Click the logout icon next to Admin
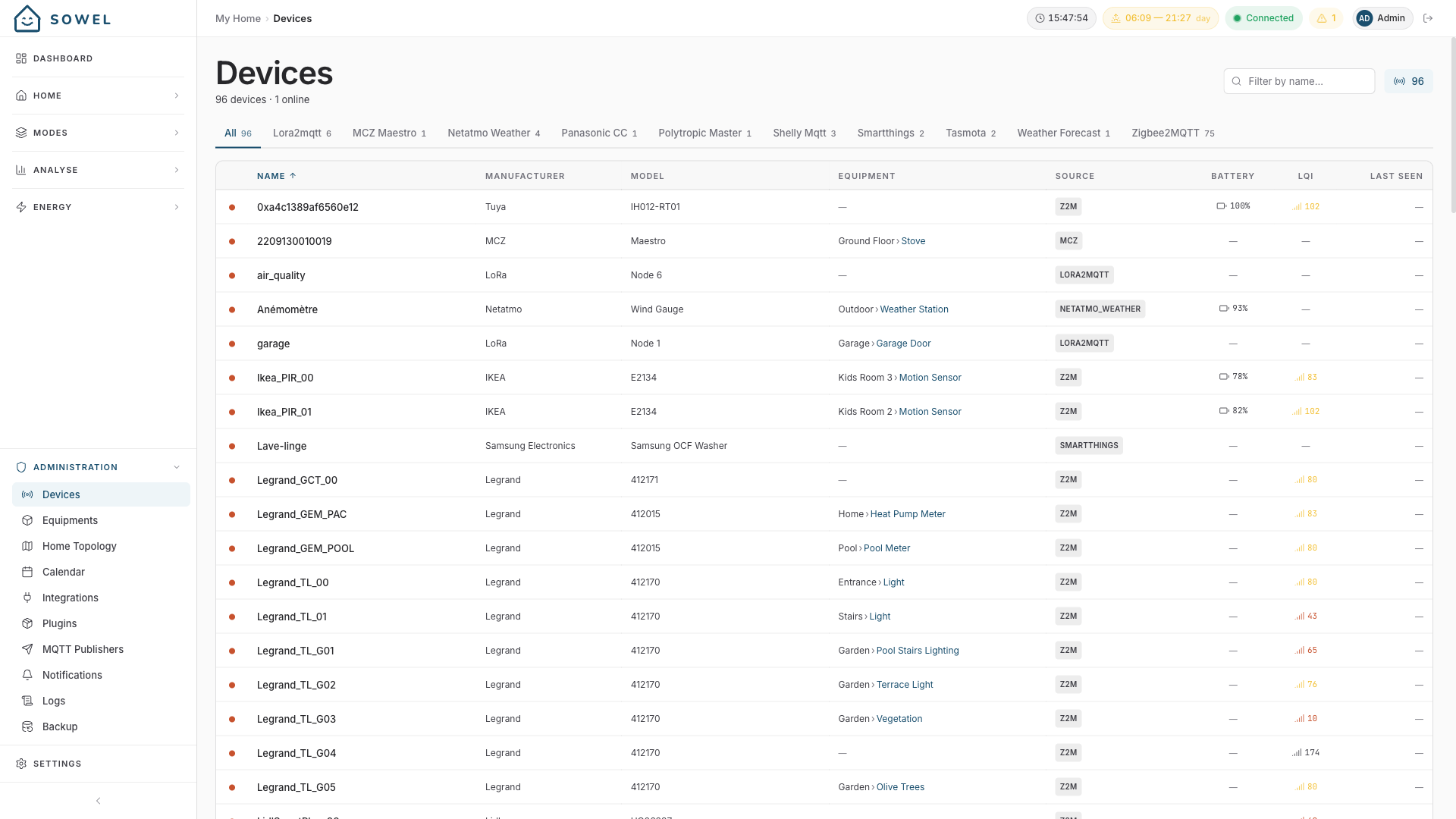This screenshot has height=819, width=1456. tap(1428, 18)
